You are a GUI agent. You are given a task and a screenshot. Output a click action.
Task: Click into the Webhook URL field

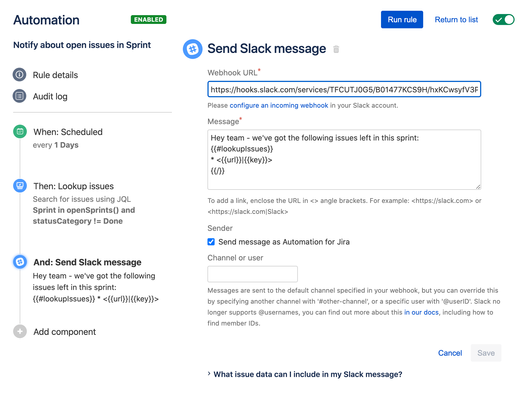pos(344,89)
